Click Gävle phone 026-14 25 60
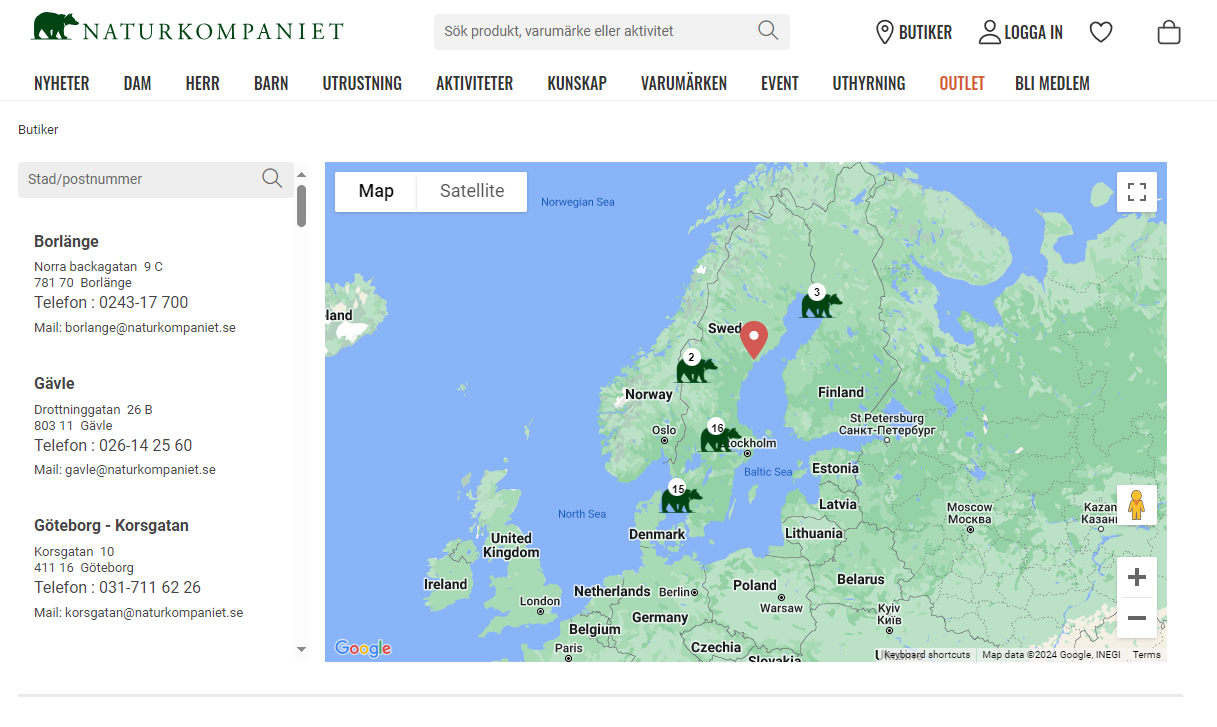This screenshot has height=727, width=1217. 145,445
